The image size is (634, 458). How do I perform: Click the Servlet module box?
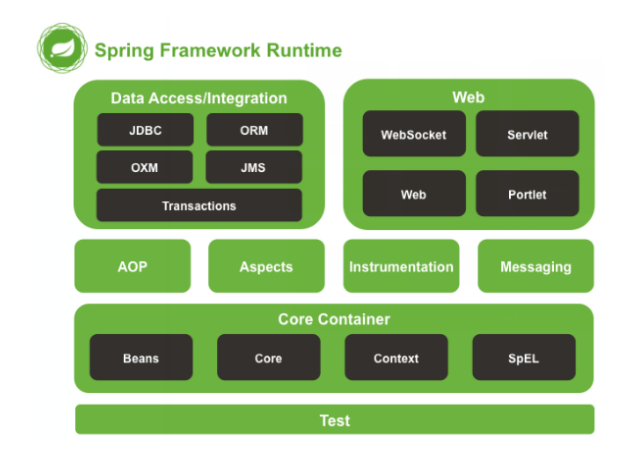[x=527, y=134]
